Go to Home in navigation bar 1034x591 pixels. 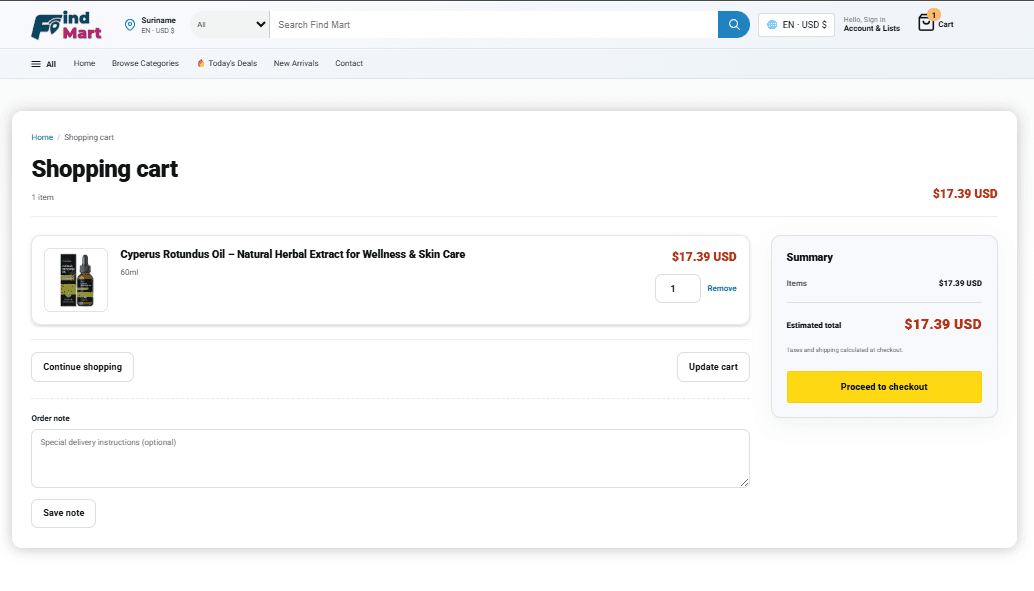(84, 63)
